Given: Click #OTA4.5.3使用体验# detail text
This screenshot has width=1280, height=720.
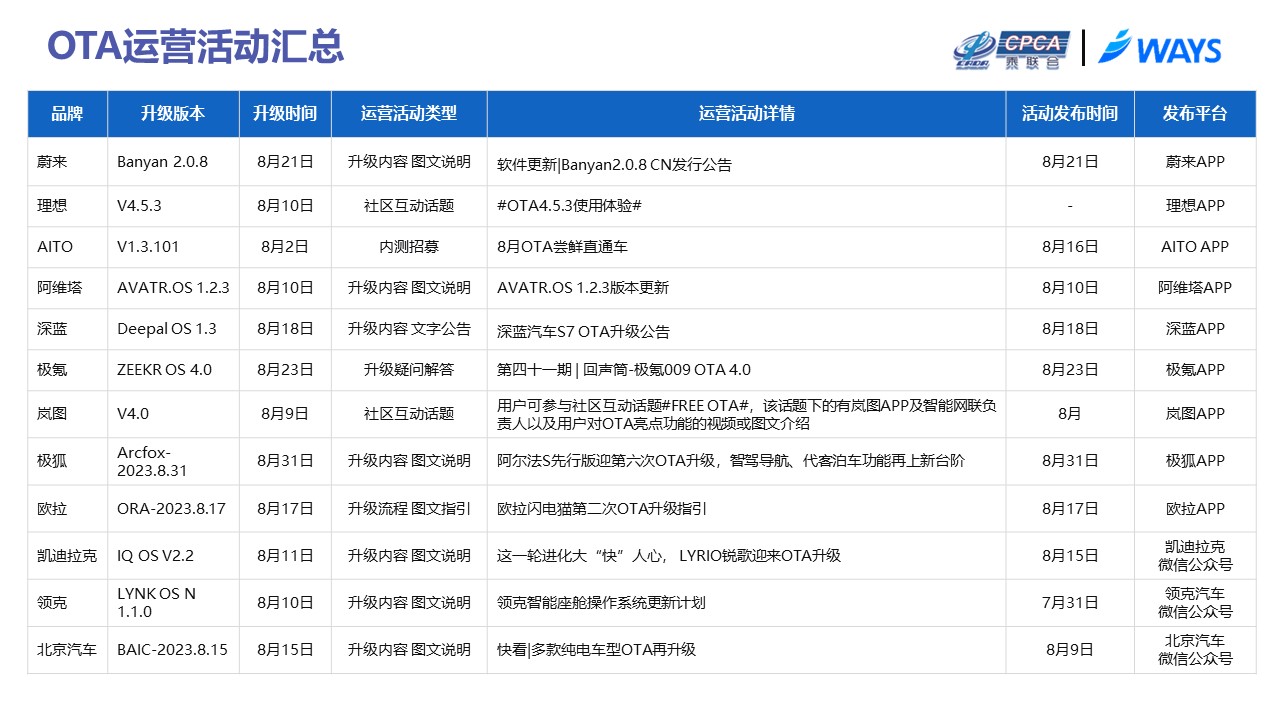Looking at the screenshot, I should tap(569, 206).
